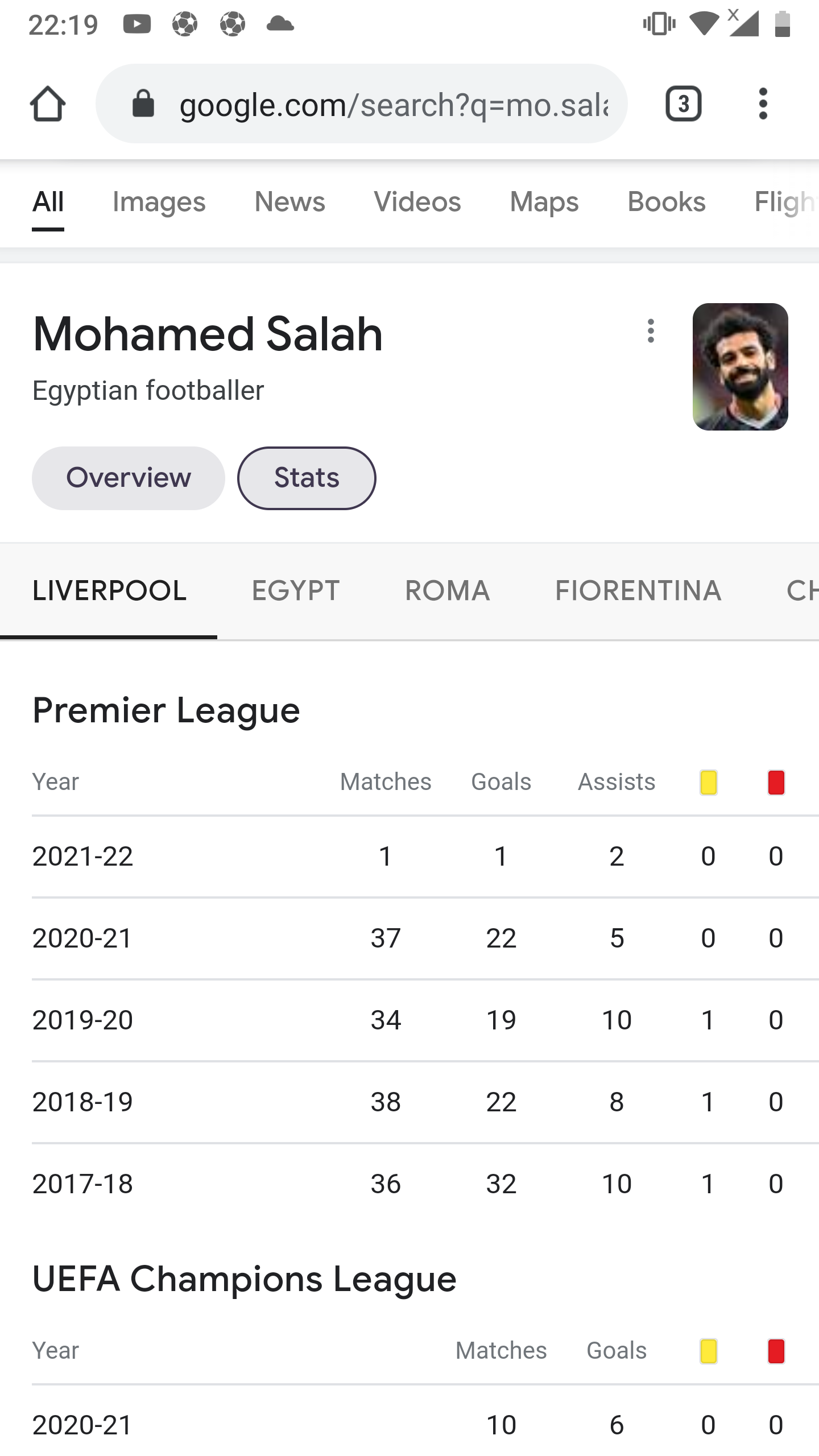Open the Images search tab
The width and height of the screenshot is (819, 1456).
159,202
